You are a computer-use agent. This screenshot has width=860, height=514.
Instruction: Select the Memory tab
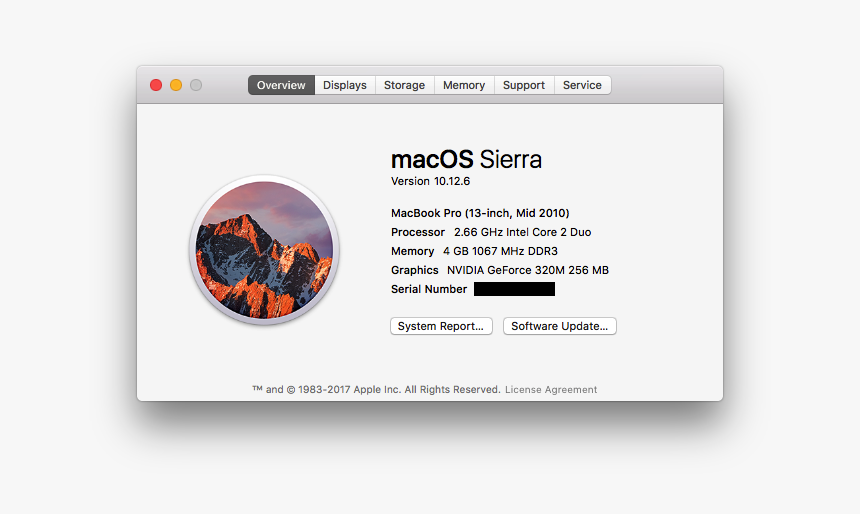point(464,85)
